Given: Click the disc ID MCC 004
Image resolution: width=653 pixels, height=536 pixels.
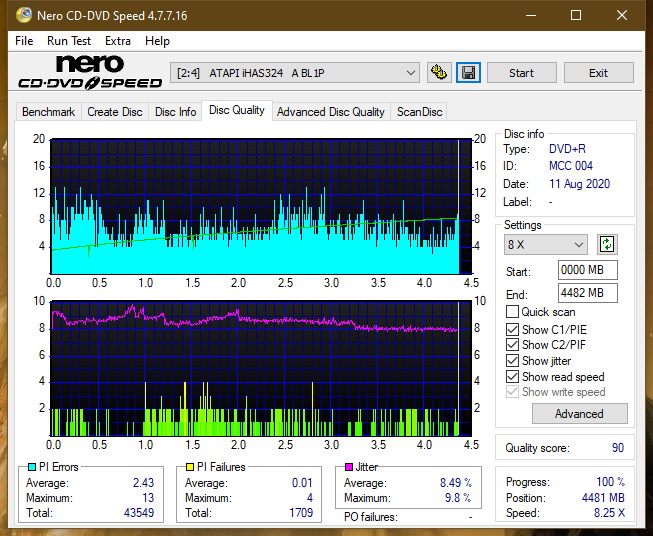Looking at the screenshot, I should tap(571, 166).
